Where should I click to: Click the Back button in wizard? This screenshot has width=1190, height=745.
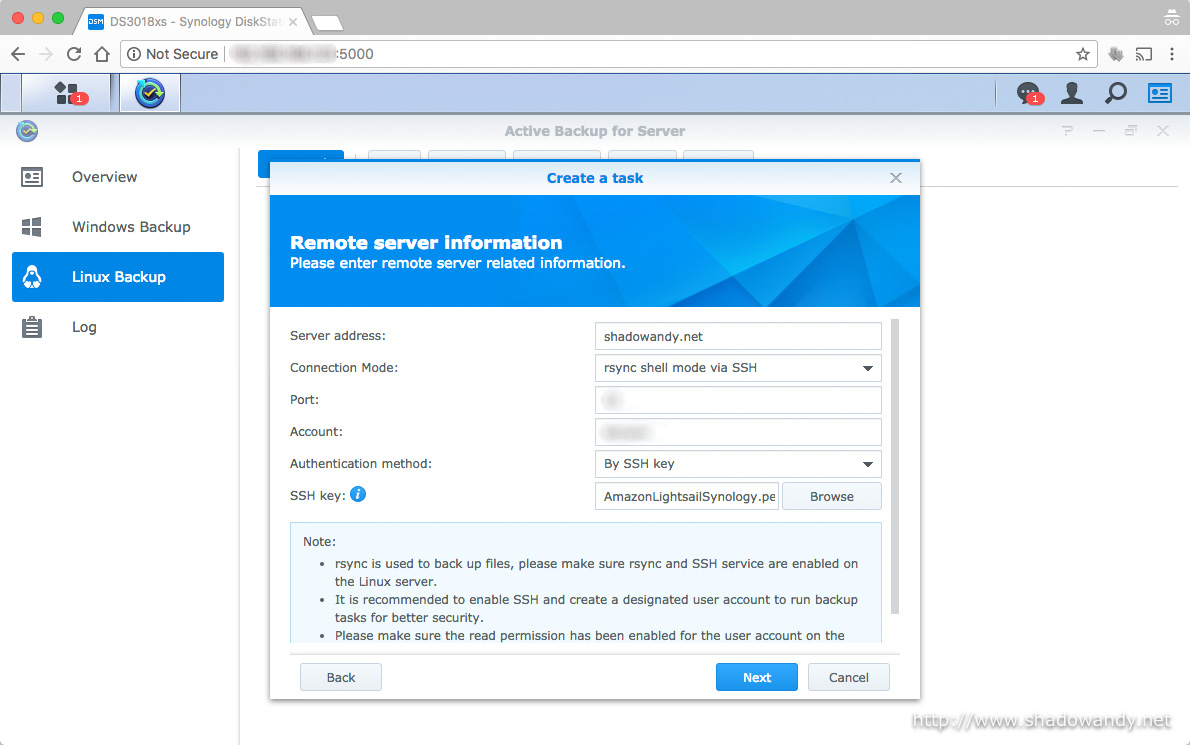click(x=341, y=677)
